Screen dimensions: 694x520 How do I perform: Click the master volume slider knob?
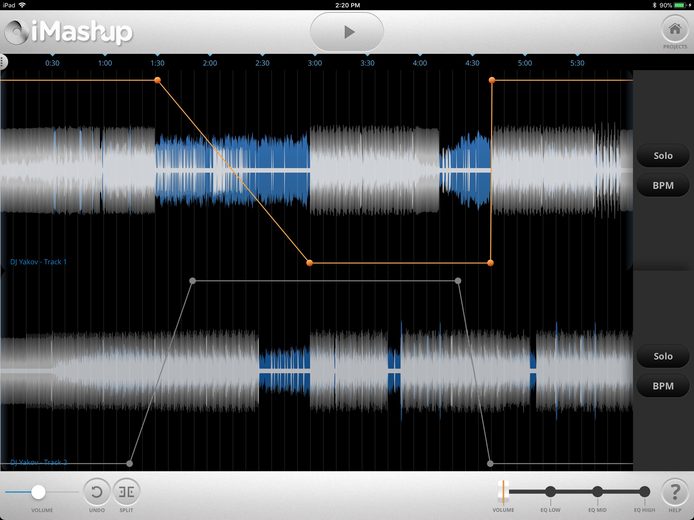coord(38,492)
